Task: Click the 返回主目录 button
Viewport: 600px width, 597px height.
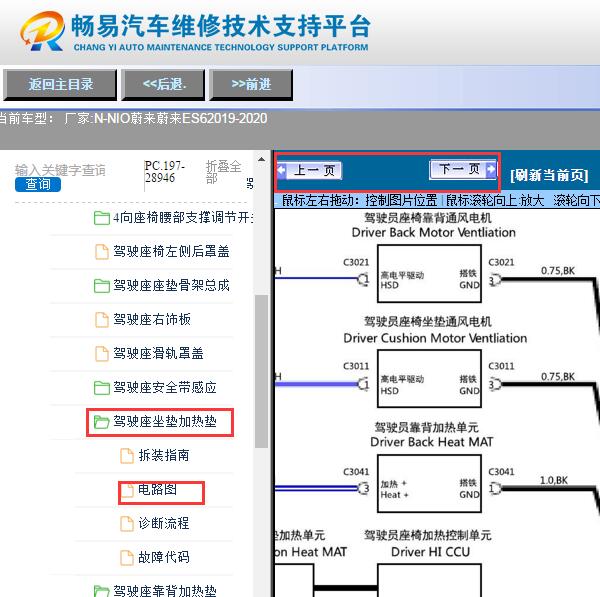Action: pos(60,85)
